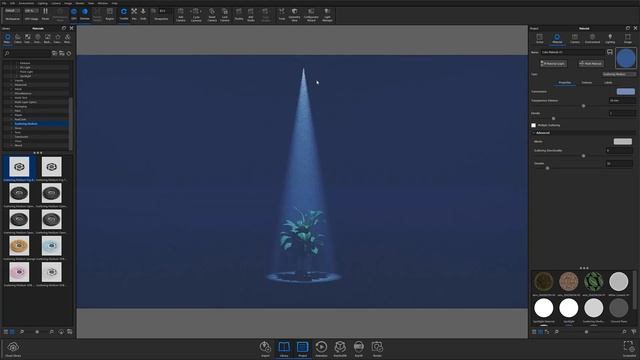Open the File menu

4,3
